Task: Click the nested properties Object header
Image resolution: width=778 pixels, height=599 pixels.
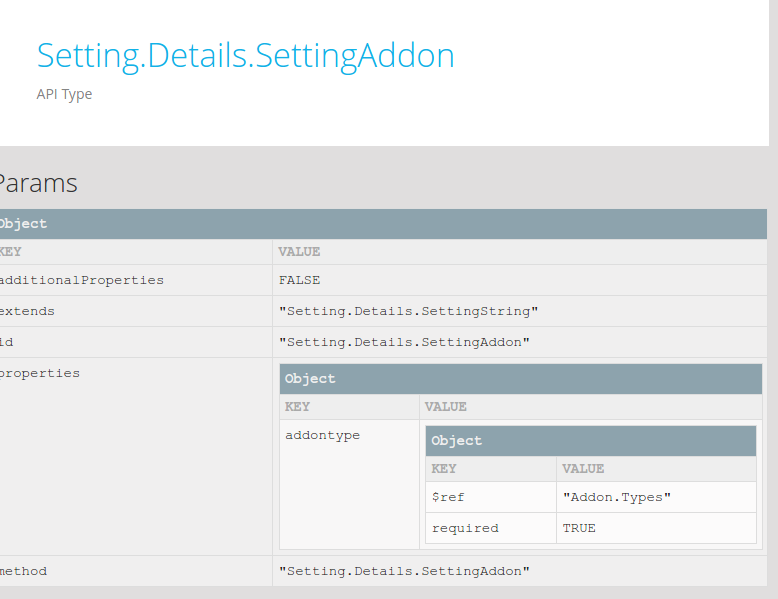Action: coord(520,379)
